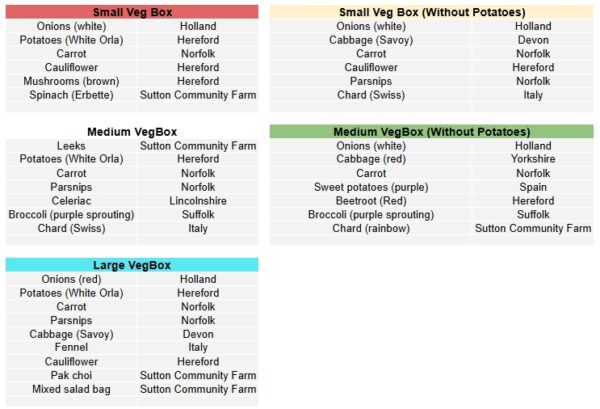Screen dimensions: 600x409
Task: Select the Fennel cell
Action: (71, 348)
